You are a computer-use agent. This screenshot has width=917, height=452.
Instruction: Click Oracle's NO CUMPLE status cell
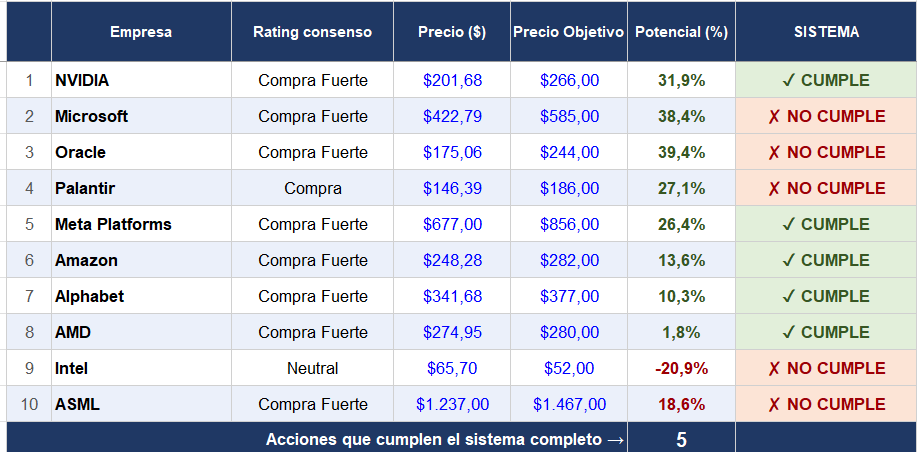(826, 152)
